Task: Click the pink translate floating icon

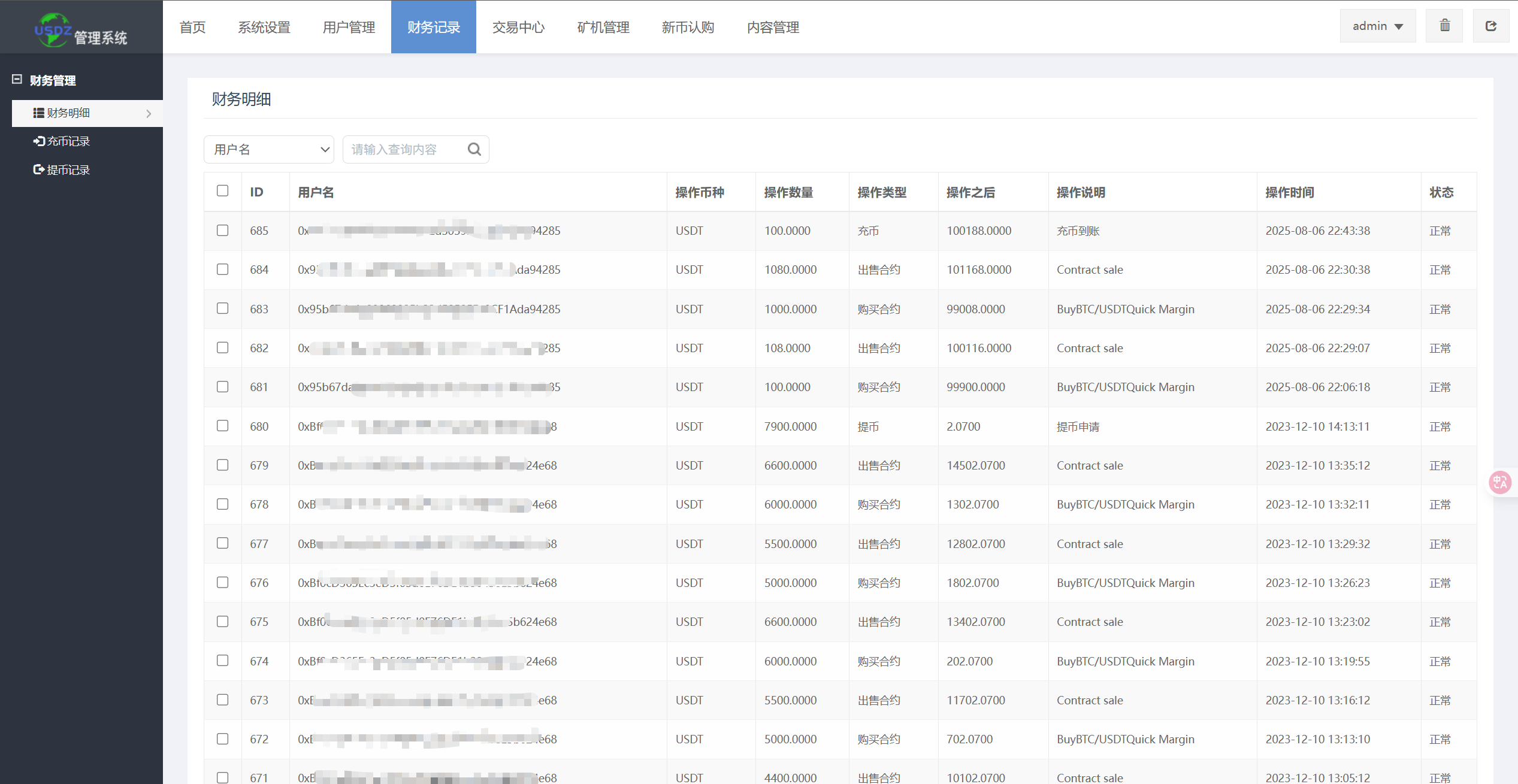Action: 1500,482
